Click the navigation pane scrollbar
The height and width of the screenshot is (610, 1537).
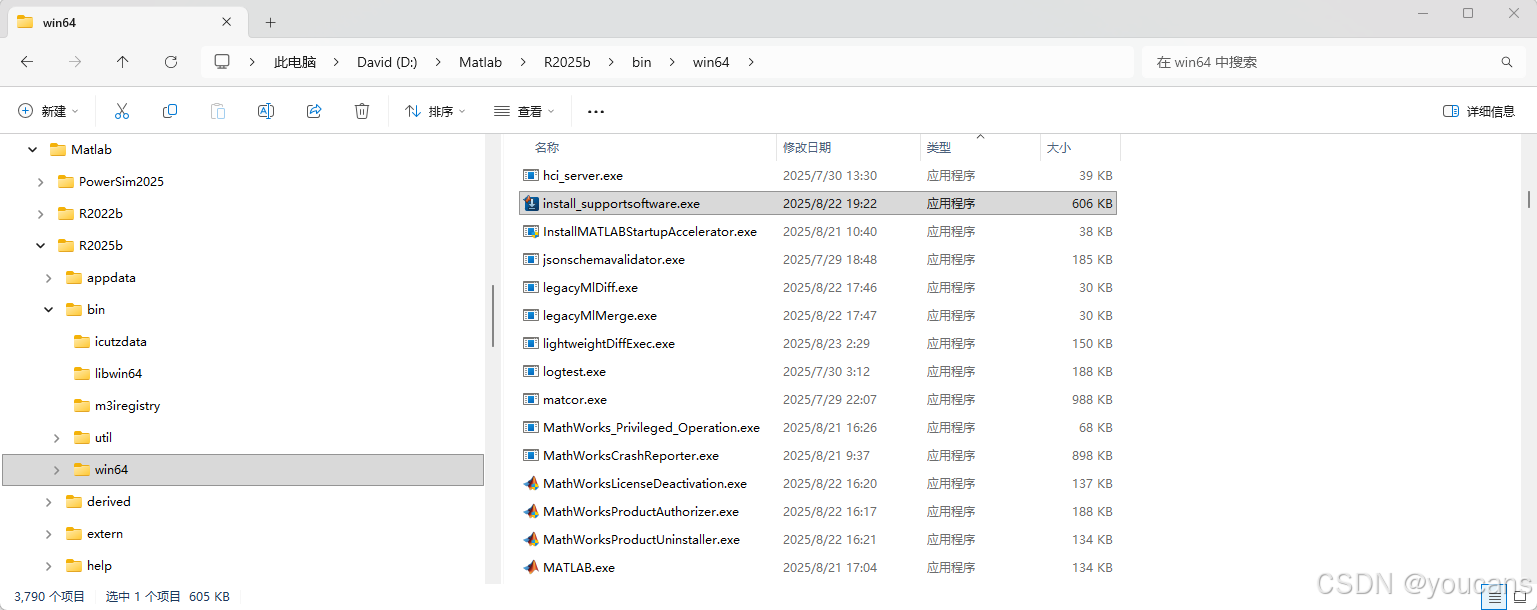[x=492, y=316]
